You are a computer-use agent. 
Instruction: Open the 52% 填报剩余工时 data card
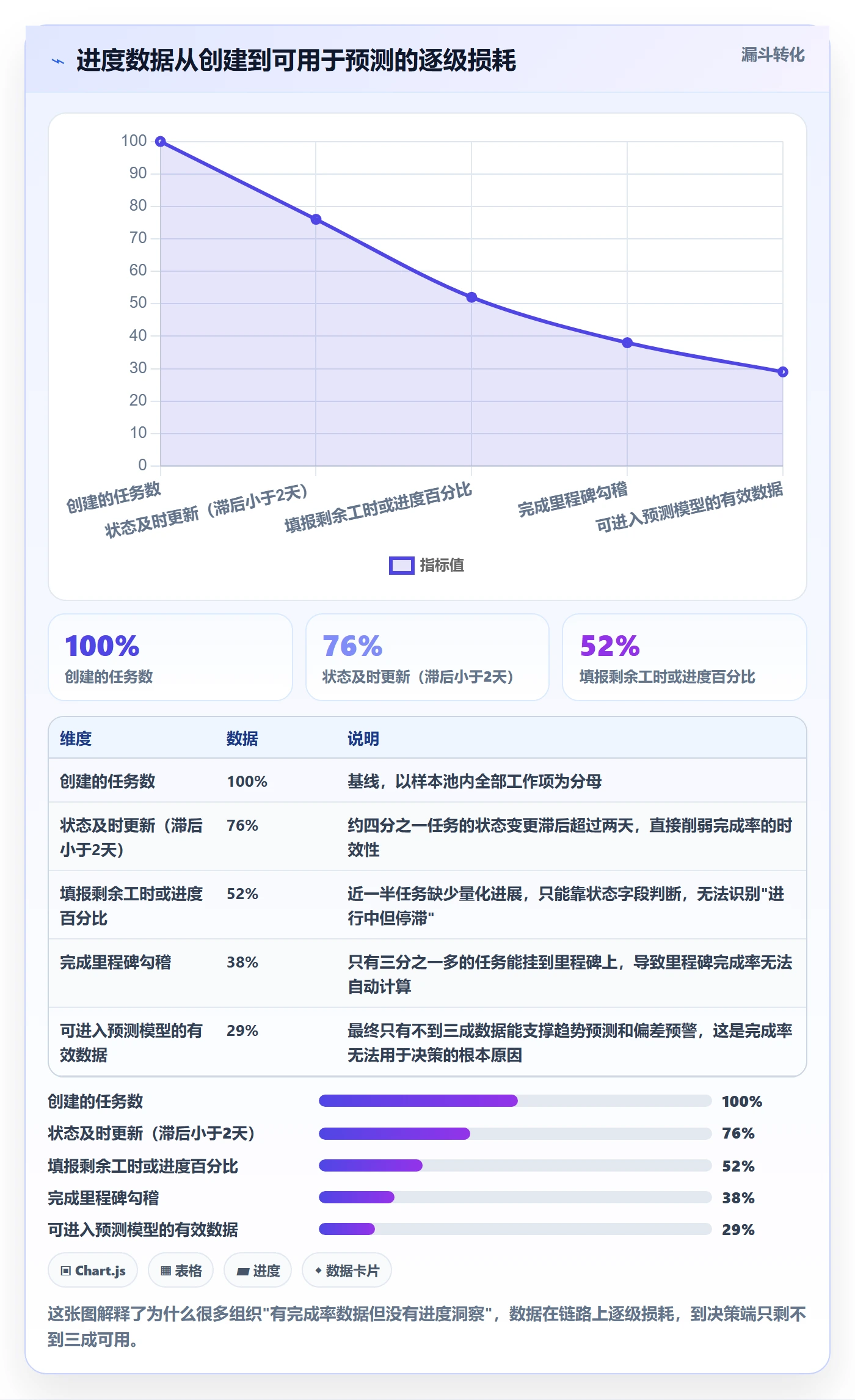[685, 657]
